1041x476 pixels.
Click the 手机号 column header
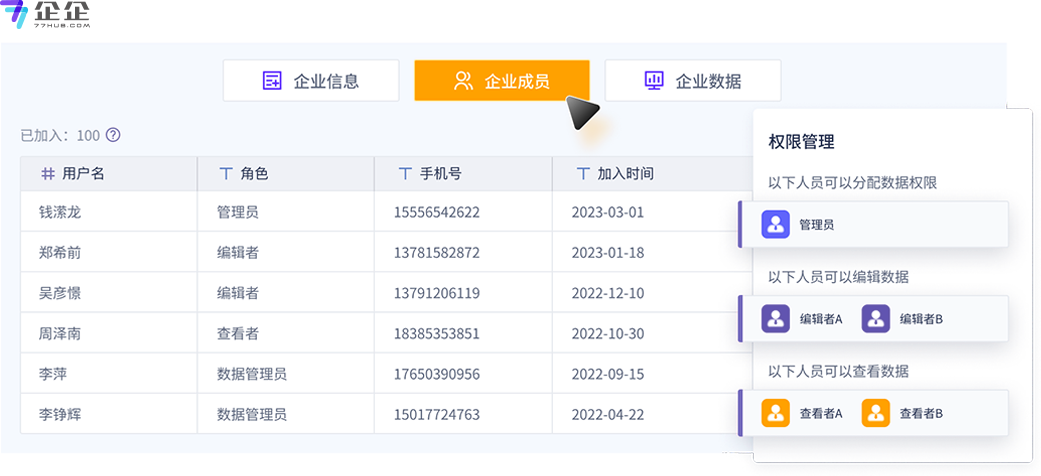(x=440, y=174)
